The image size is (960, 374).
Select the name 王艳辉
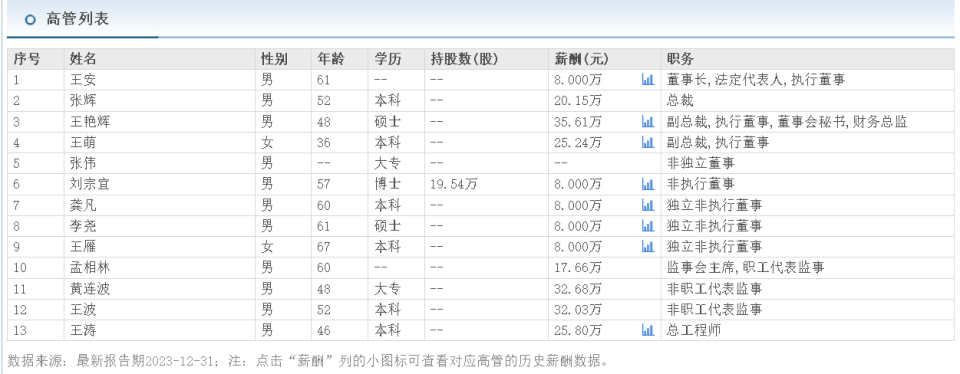(x=89, y=121)
